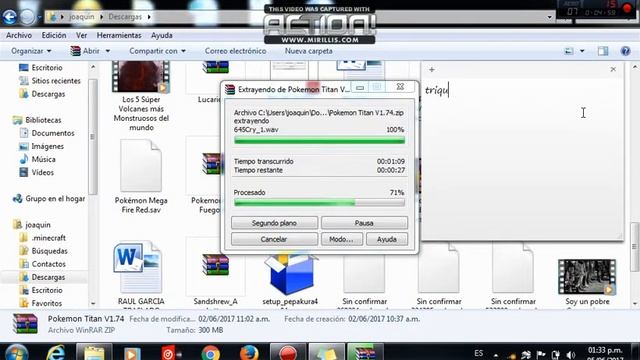Click Pausa to pause extraction
This screenshot has width=640, height=360.
point(364,223)
